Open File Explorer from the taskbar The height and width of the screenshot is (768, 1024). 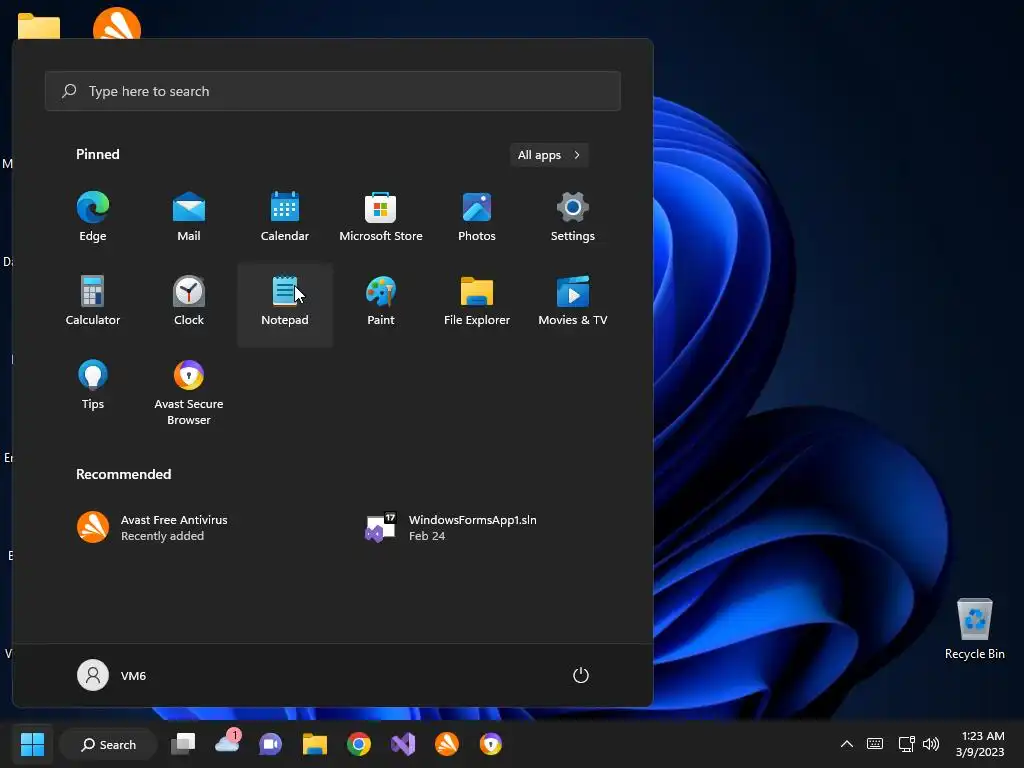pos(314,744)
